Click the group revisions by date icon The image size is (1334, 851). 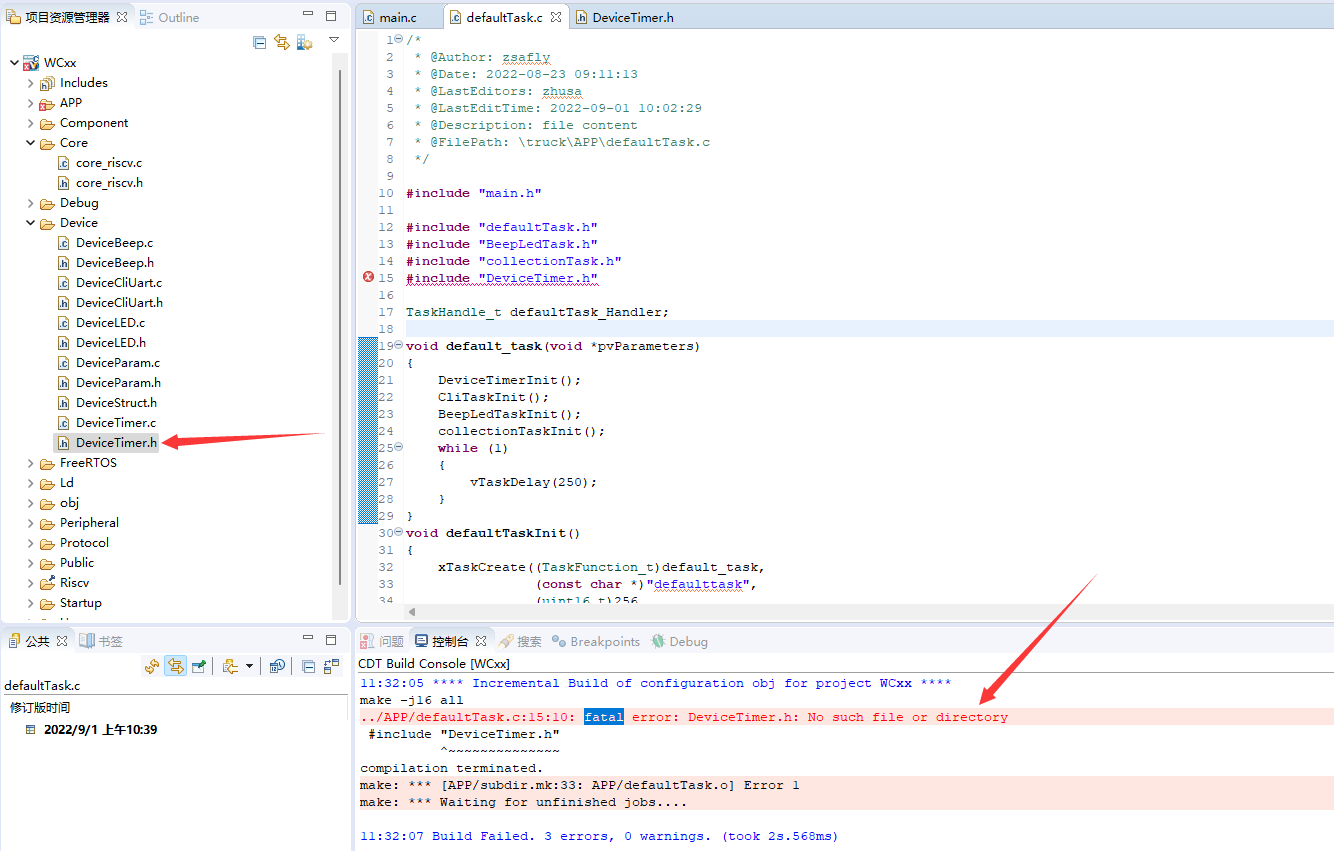click(277, 666)
